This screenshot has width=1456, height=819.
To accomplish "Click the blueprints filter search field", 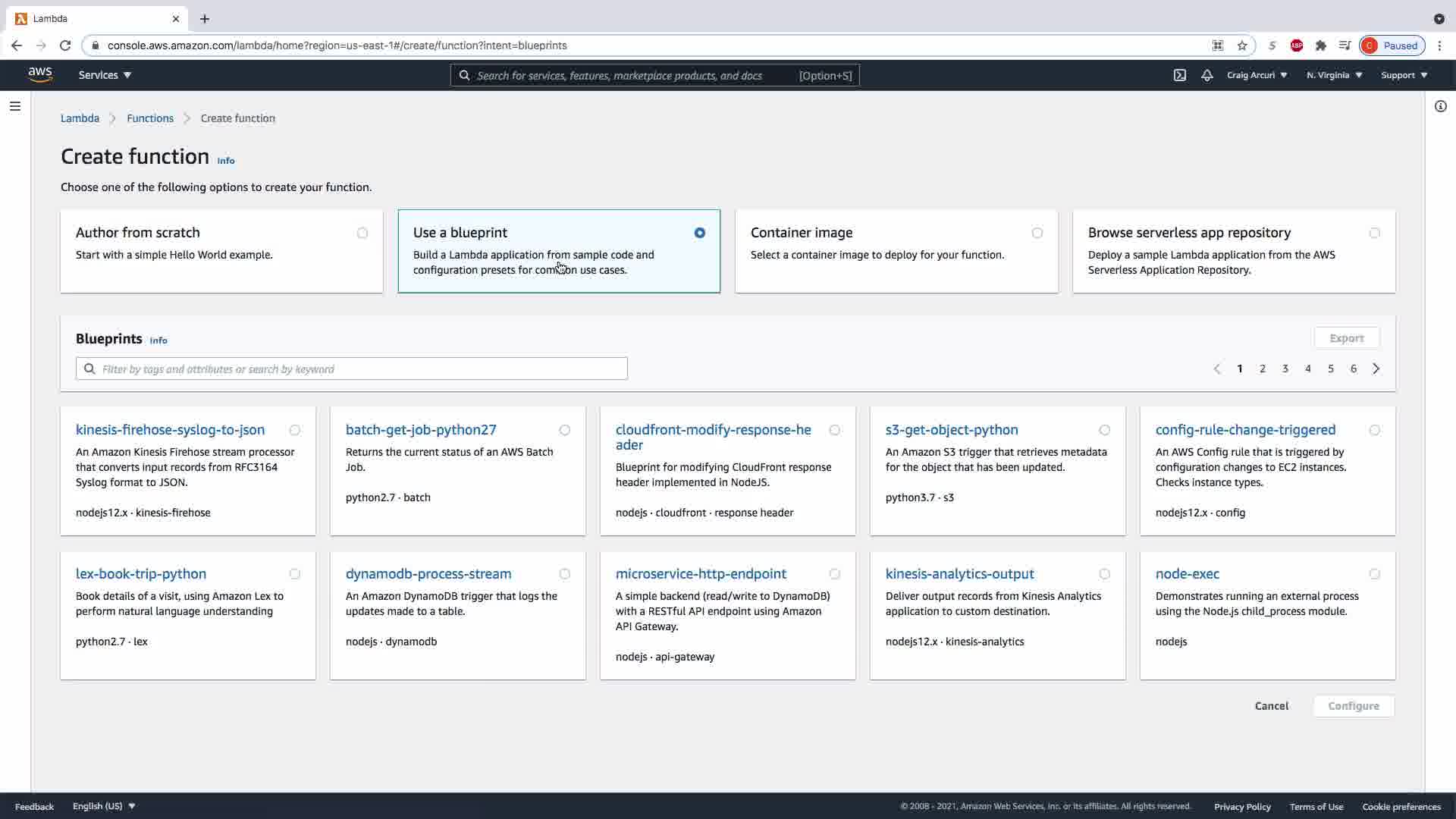I will tap(352, 369).
